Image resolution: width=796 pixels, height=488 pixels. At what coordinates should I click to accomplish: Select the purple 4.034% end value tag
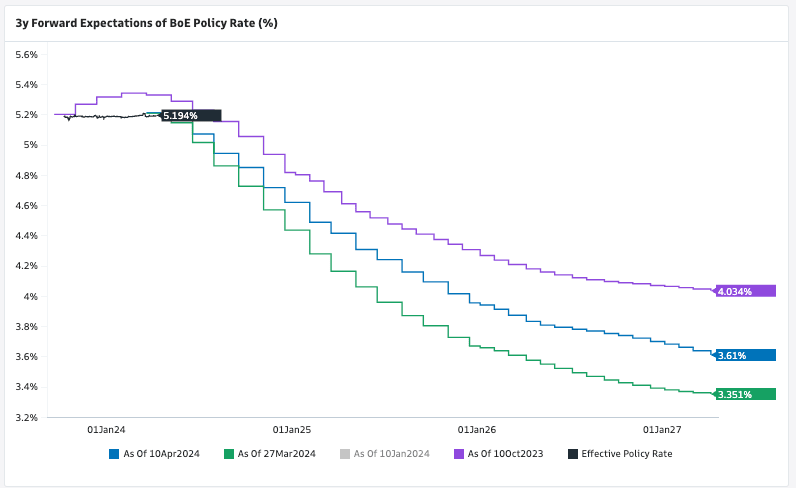[x=746, y=291]
